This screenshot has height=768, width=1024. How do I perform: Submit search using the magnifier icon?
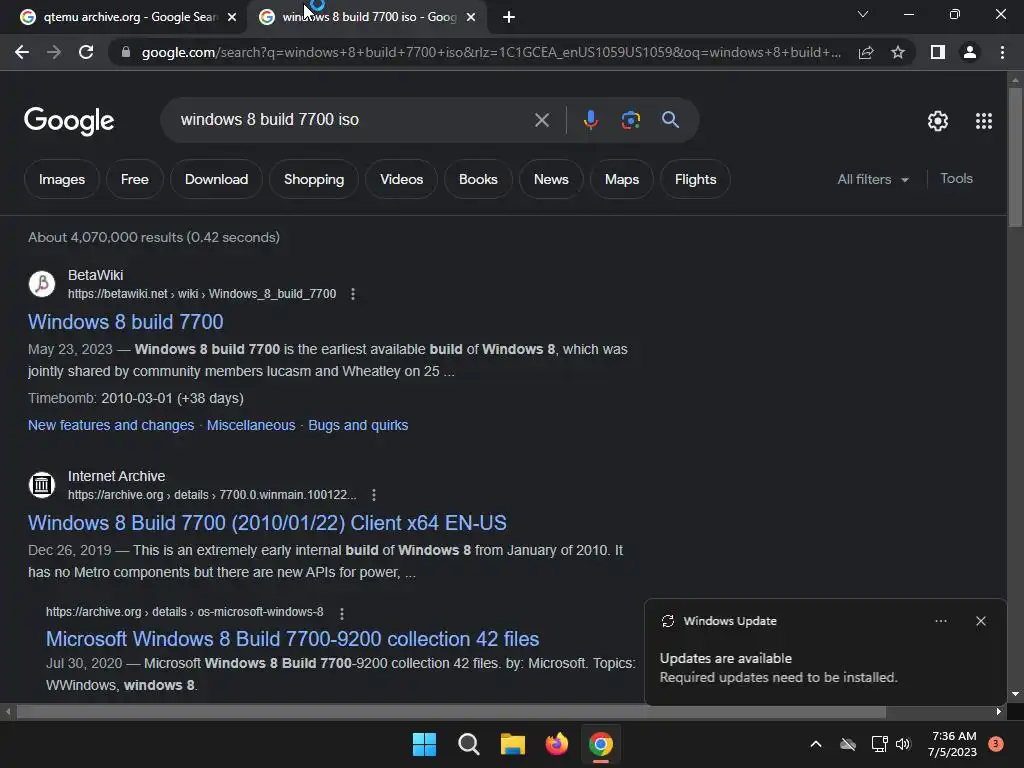click(x=671, y=120)
